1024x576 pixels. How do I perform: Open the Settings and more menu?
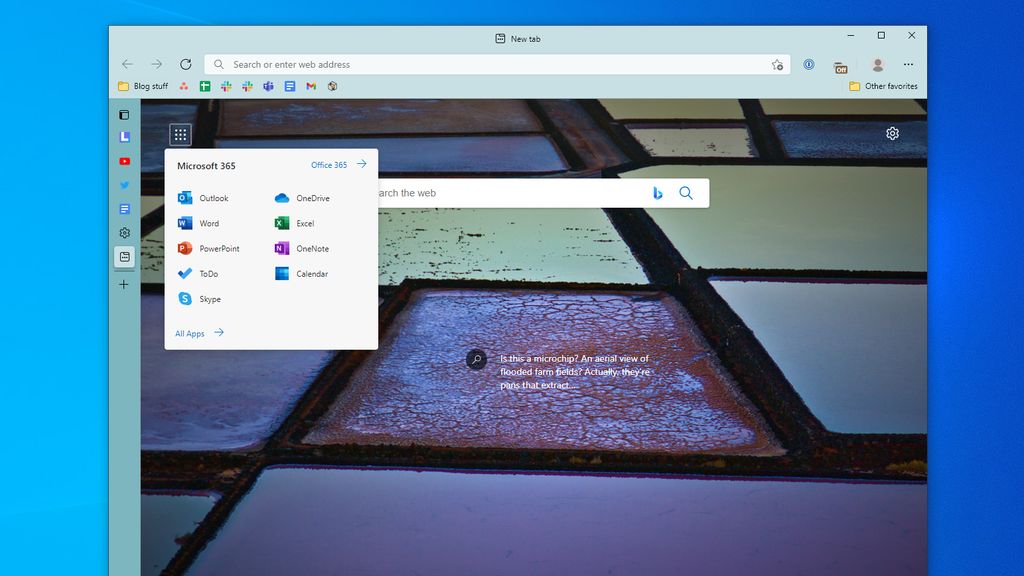pyautogui.click(x=908, y=64)
